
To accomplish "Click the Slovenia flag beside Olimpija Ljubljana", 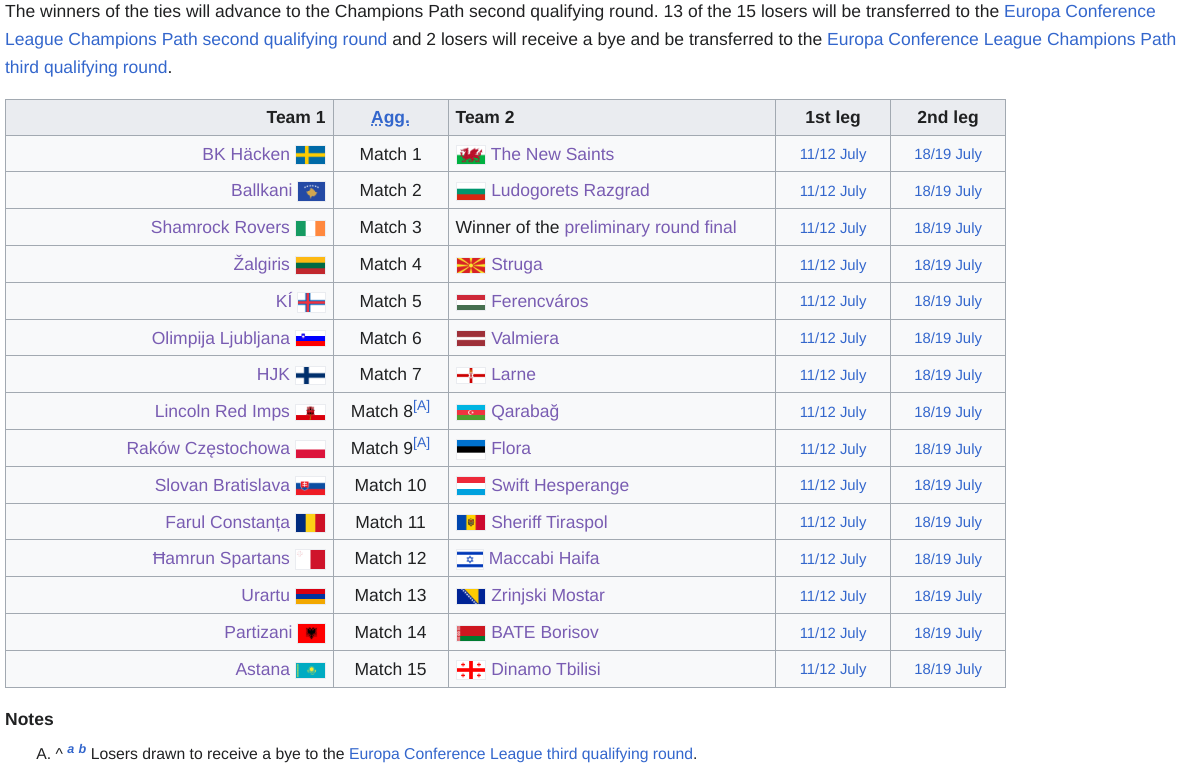I will [310, 338].
